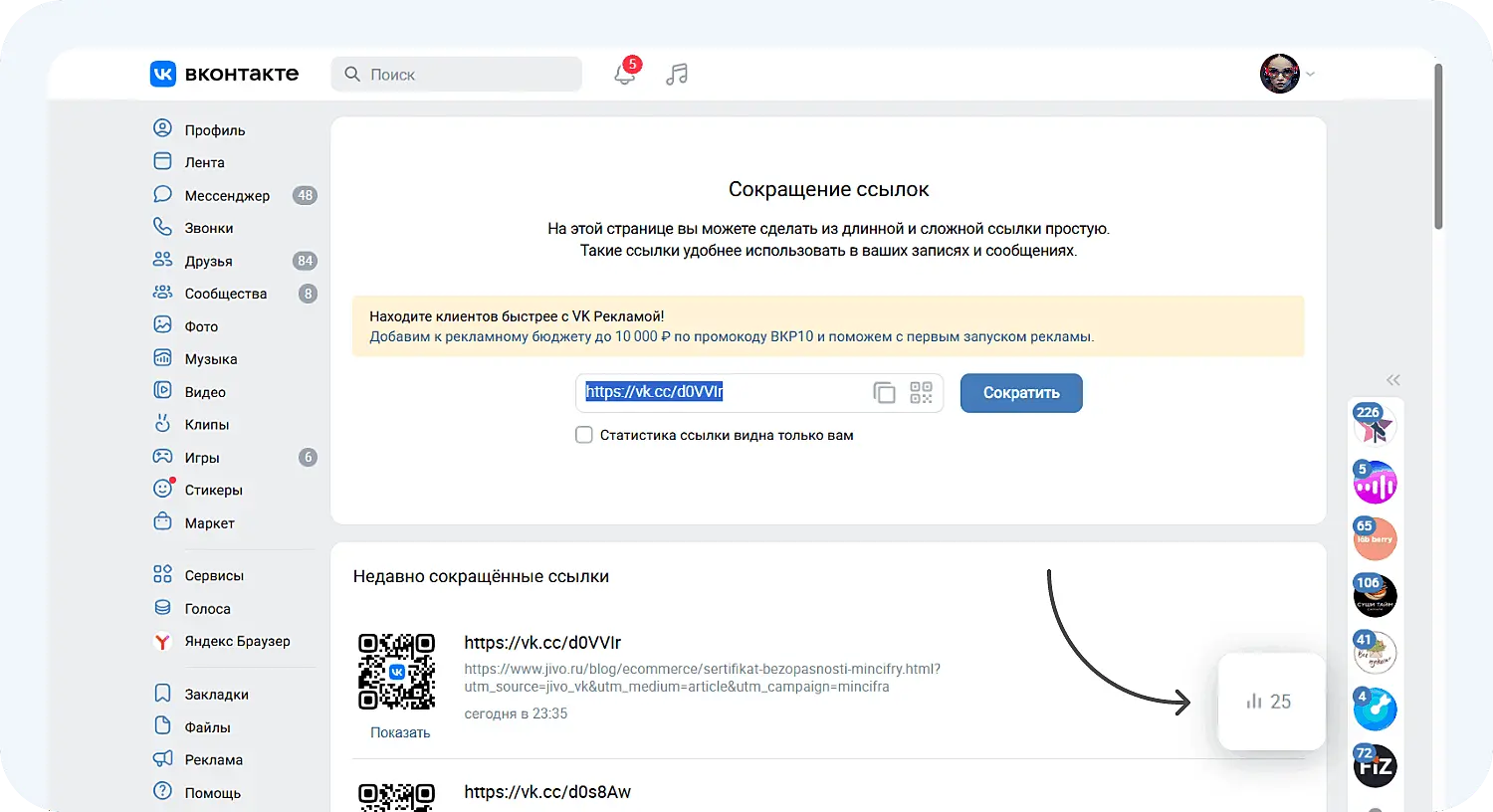This screenshot has width=1493, height=812.
Task: Click the 'сегодня в 23:35' timestamp
Action: point(516,713)
